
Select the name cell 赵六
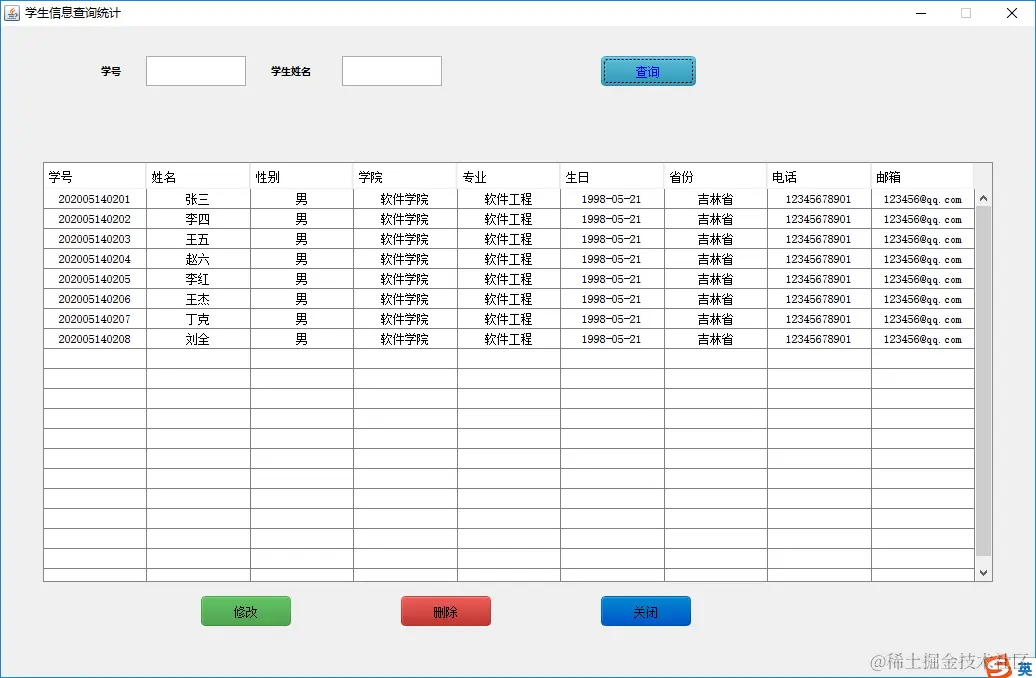coord(198,259)
